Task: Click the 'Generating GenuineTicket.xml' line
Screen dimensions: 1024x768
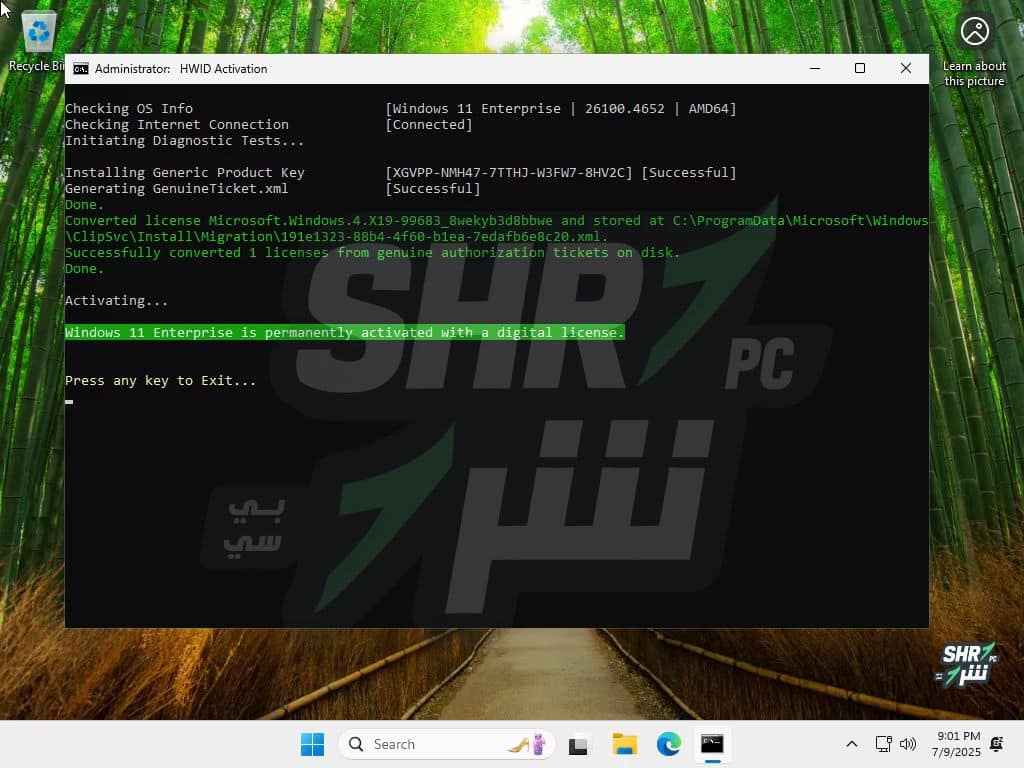Action: 176,188
